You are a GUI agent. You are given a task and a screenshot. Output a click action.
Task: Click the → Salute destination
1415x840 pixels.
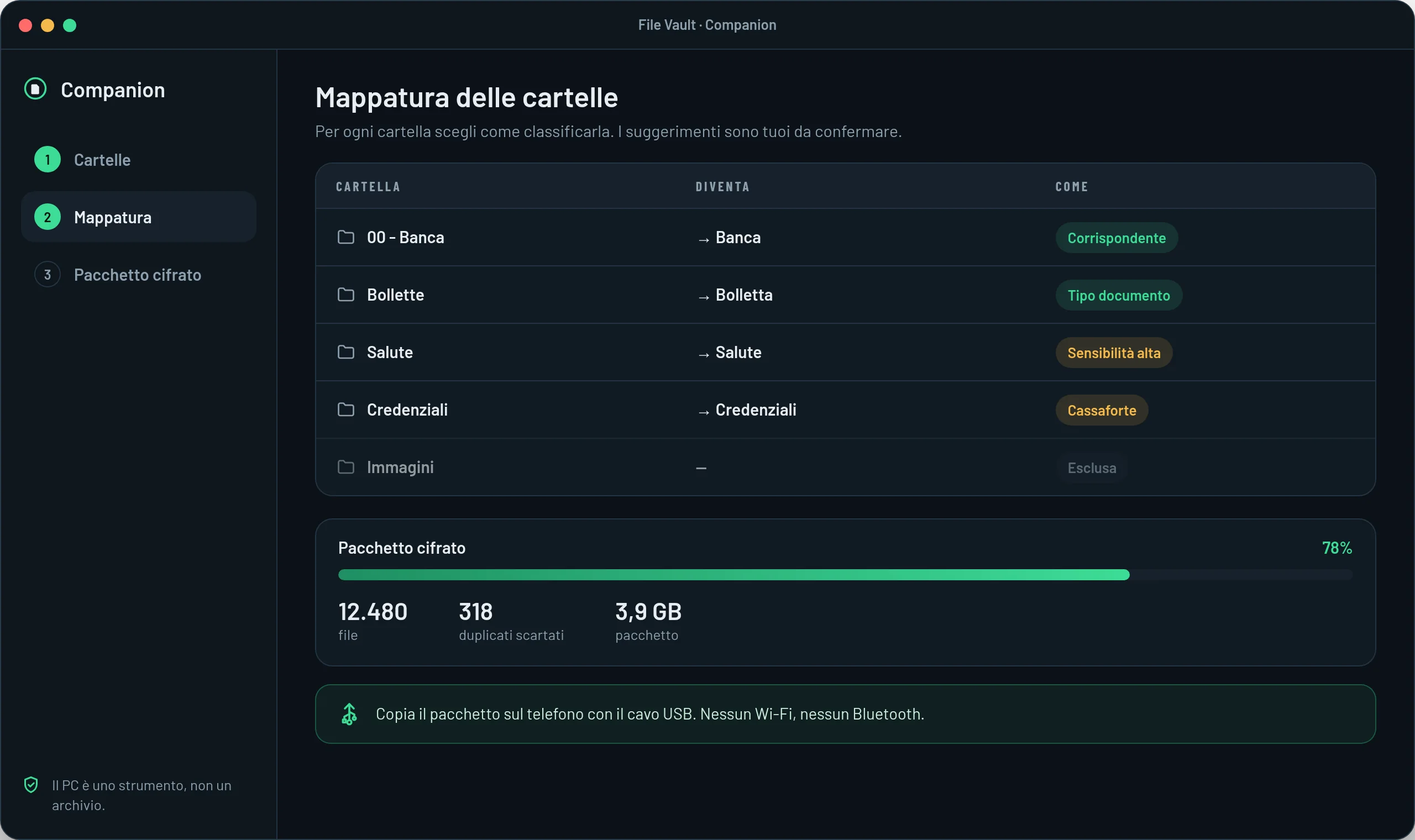tap(729, 353)
